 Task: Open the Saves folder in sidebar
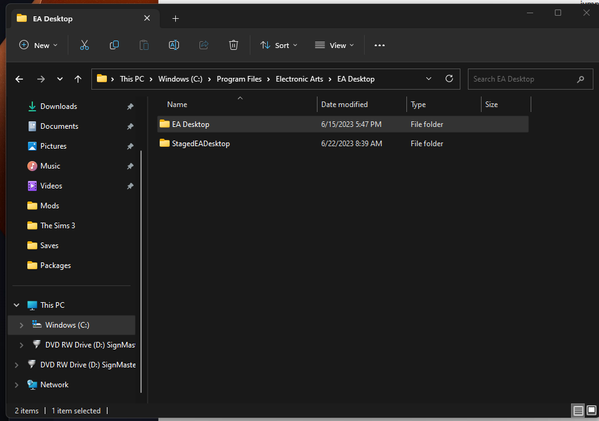tap(49, 246)
